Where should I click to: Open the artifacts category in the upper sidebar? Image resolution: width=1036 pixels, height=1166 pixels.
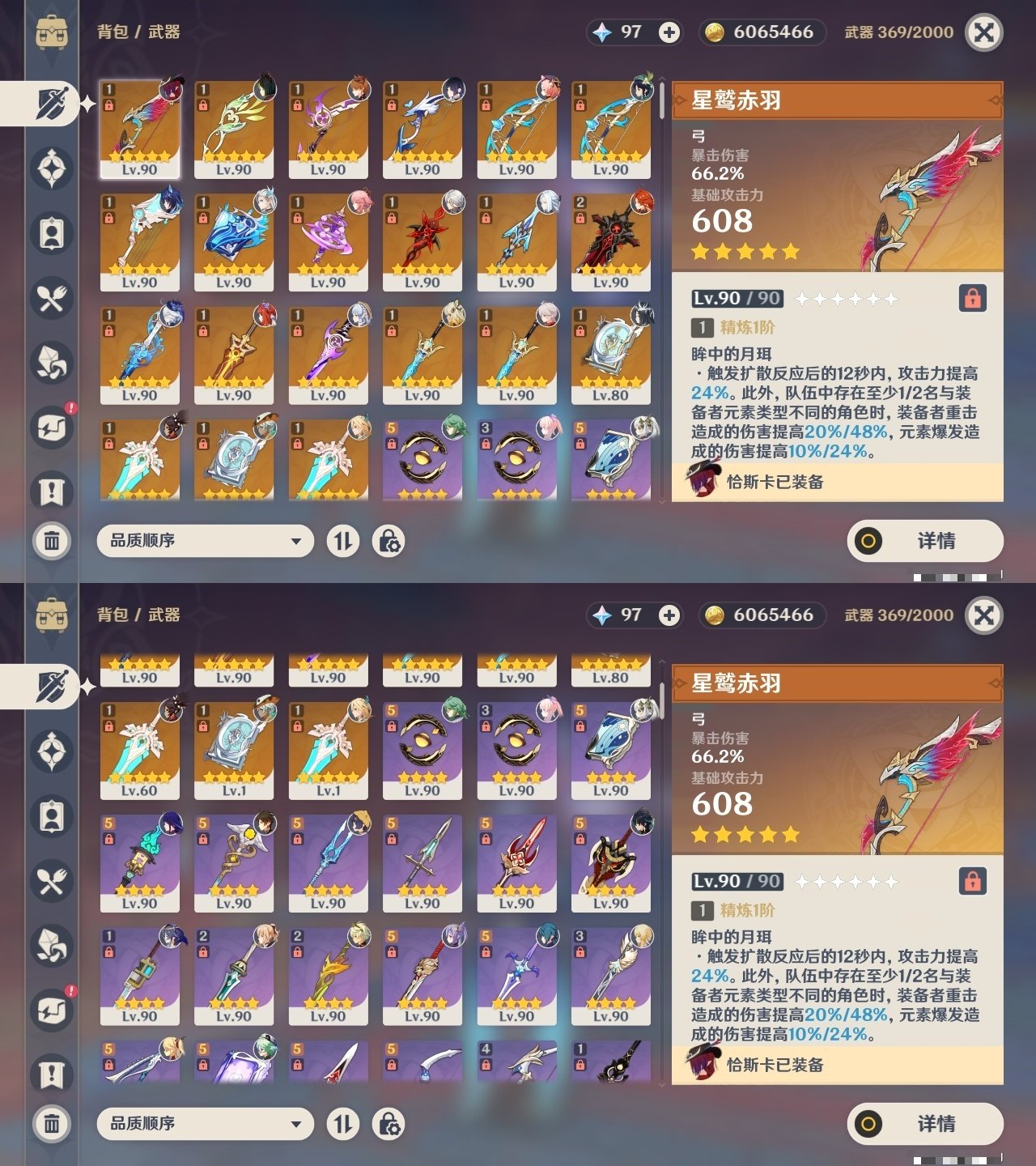[x=52, y=168]
